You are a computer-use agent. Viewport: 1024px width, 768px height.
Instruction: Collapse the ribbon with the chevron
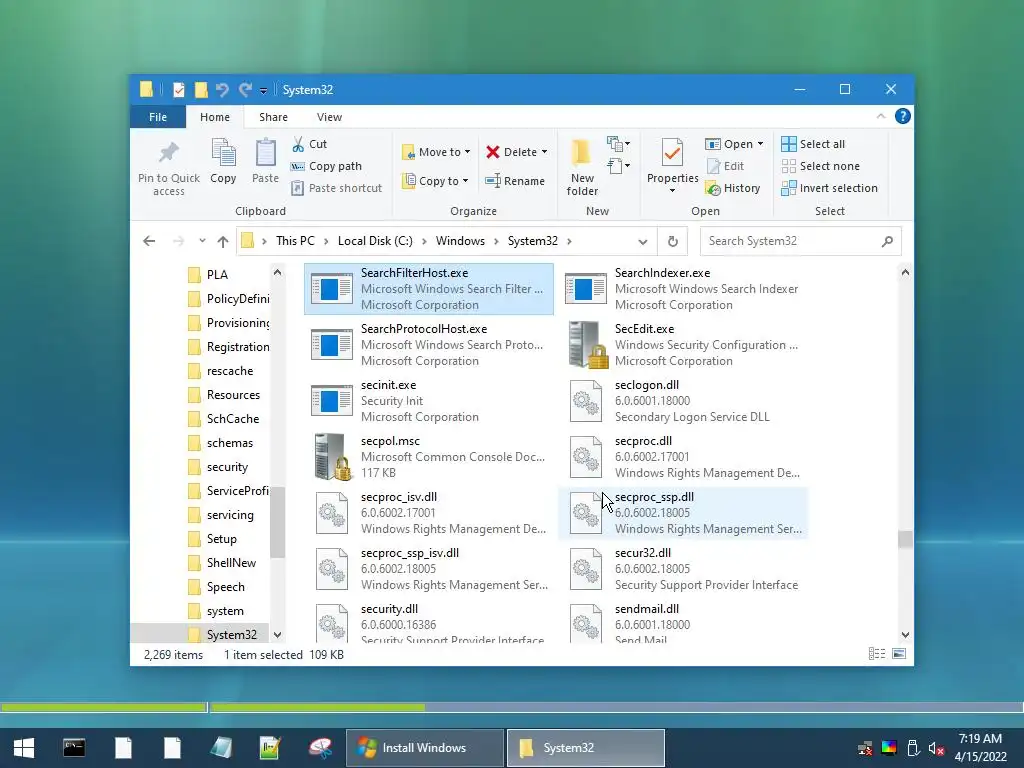[881, 116]
